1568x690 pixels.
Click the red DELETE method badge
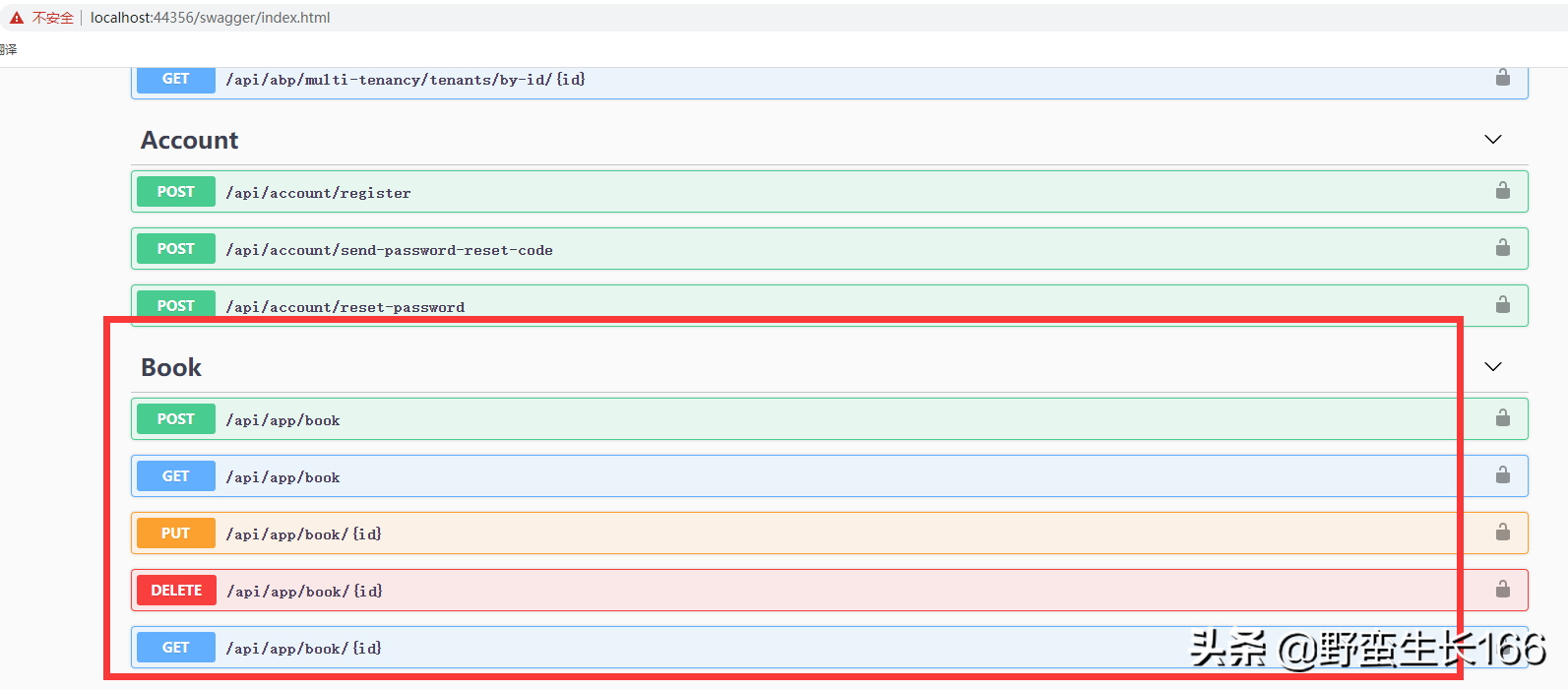coord(176,591)
